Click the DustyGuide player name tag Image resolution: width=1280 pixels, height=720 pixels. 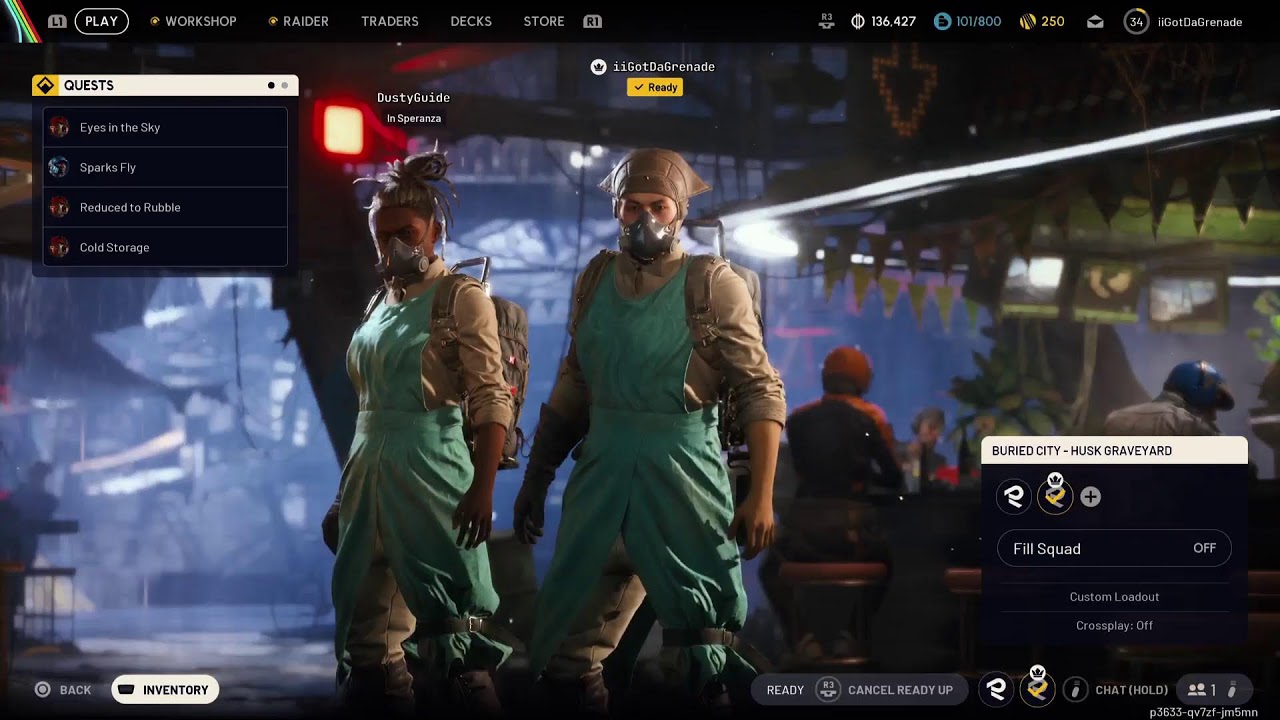[413, 97]
